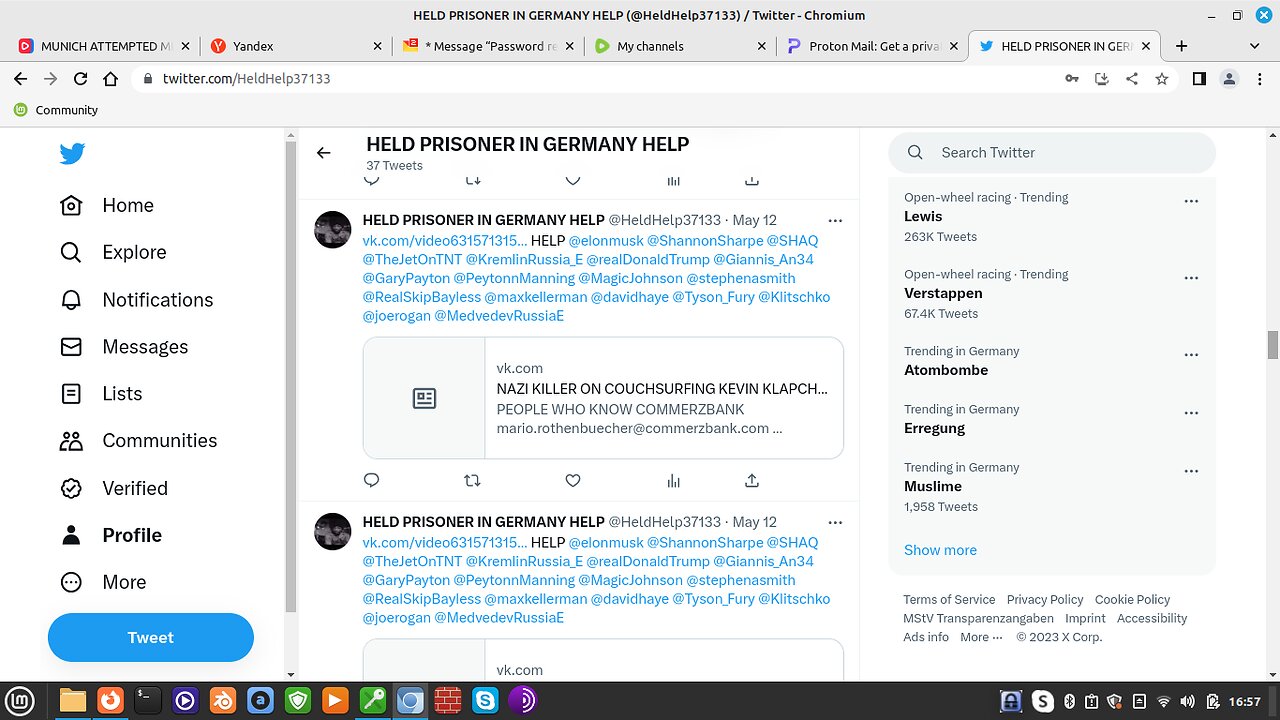Expand footer More options

coord(981,637)
